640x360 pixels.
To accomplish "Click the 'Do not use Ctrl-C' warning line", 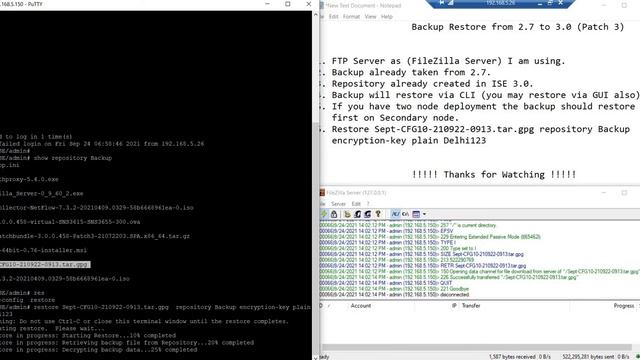I will pyautogui.click(x=144, y=321).
